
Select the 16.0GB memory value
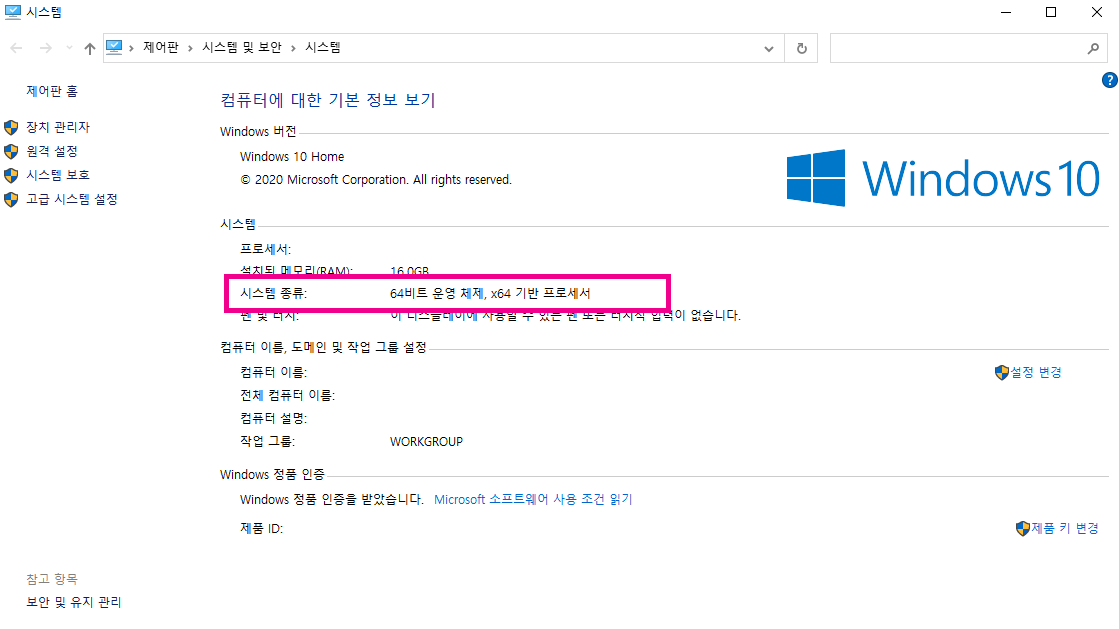[x=410, y=271]
